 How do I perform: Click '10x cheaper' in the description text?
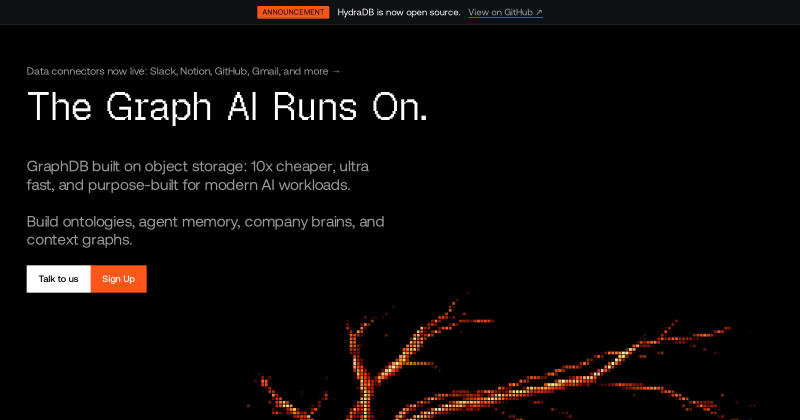(x=292, y=167)
